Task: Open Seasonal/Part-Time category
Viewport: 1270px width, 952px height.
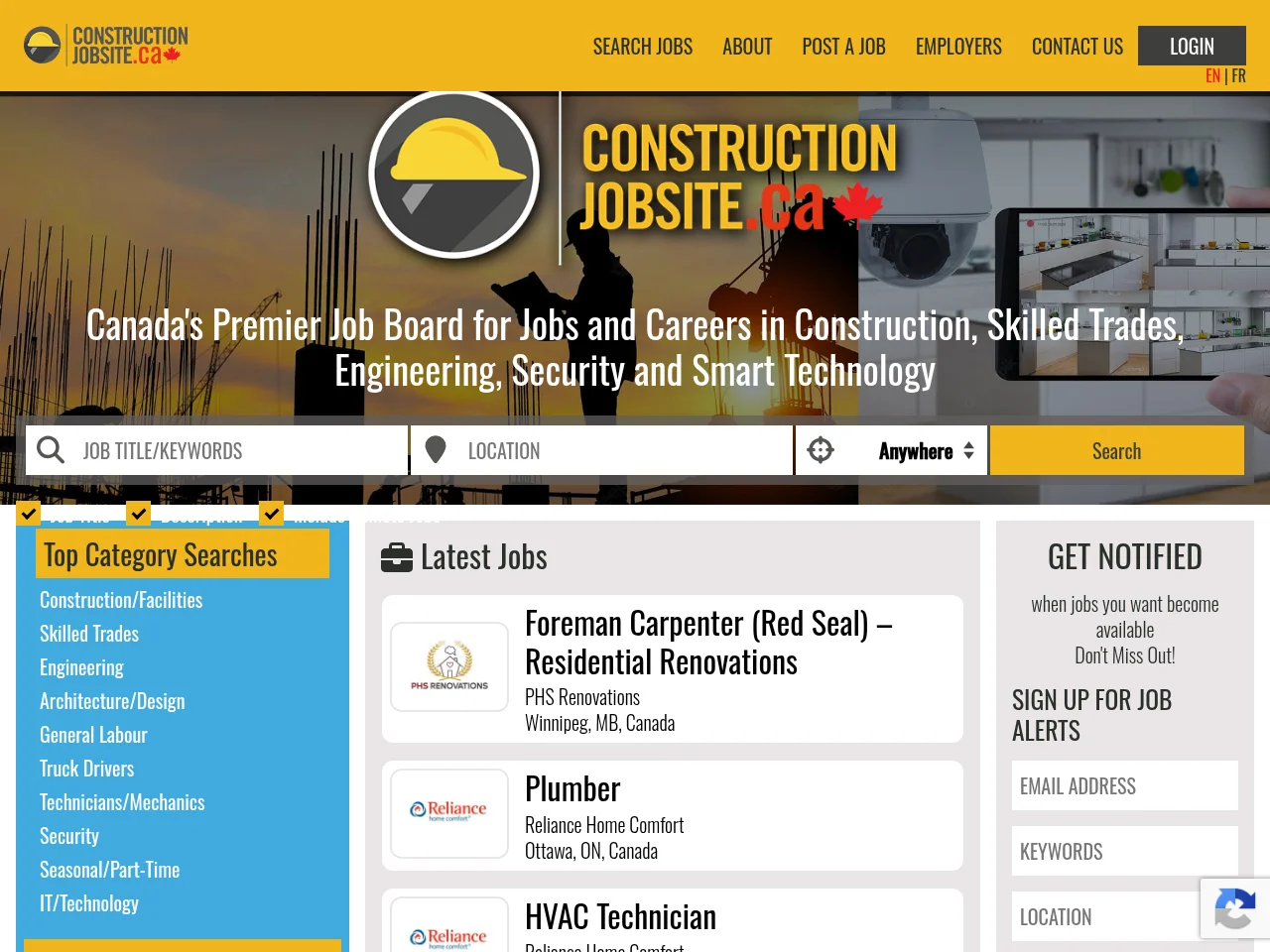Action: click(x=109, y=870)
